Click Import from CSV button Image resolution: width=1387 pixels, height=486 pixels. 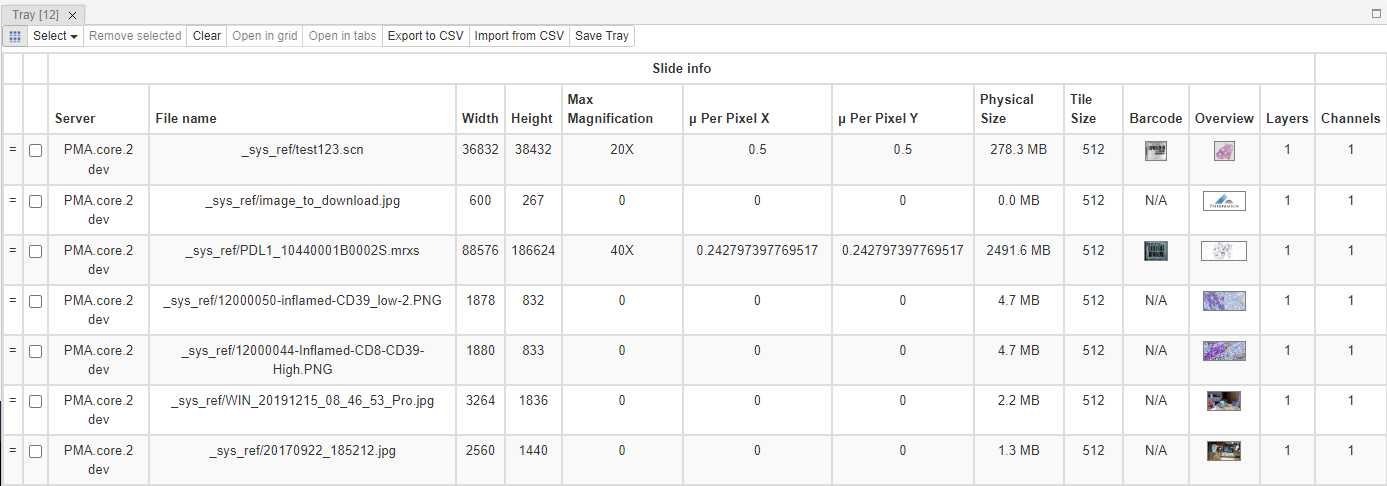tap(519, 36)
